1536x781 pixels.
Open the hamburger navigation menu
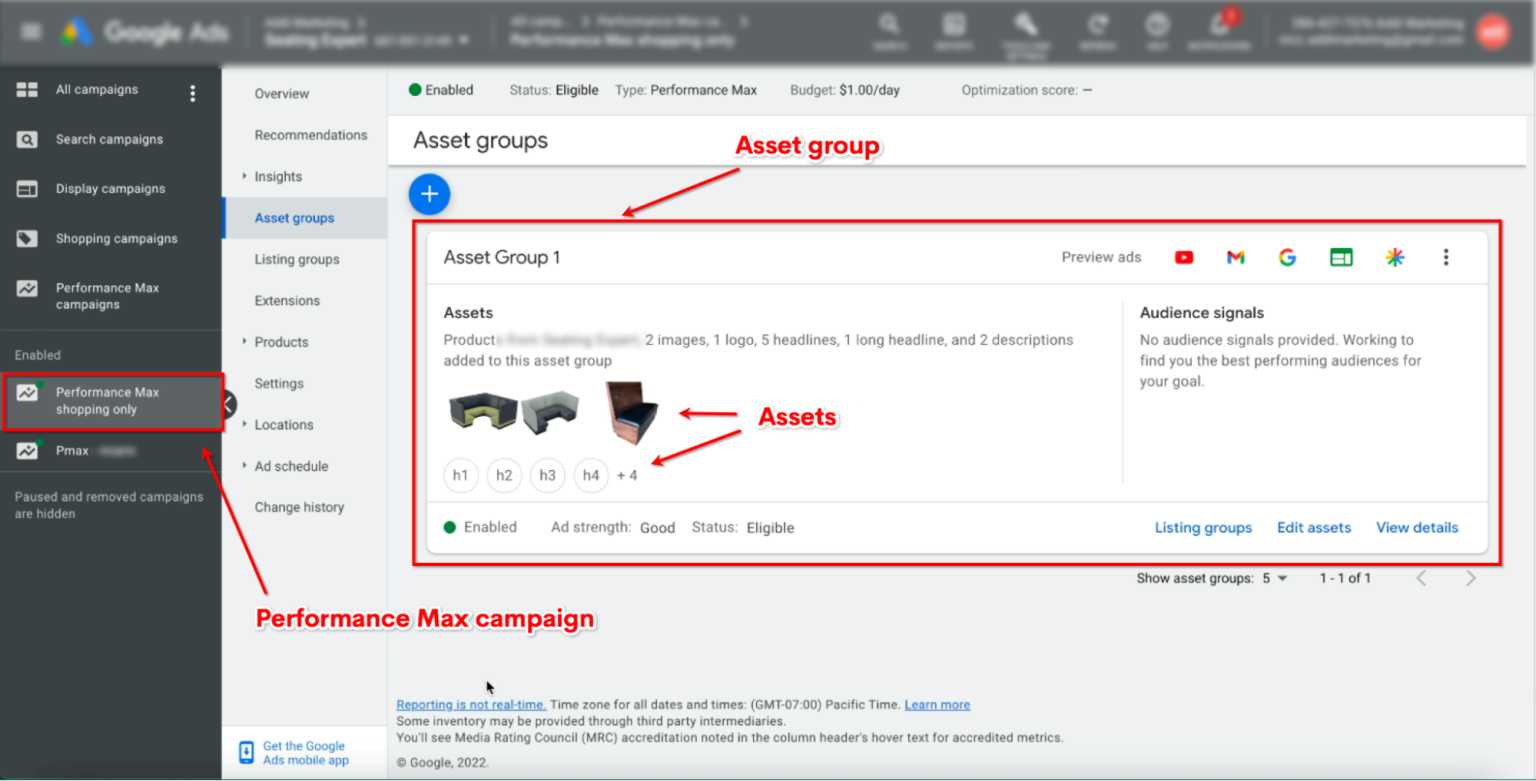pyautogui.click(x=30, y=30)
